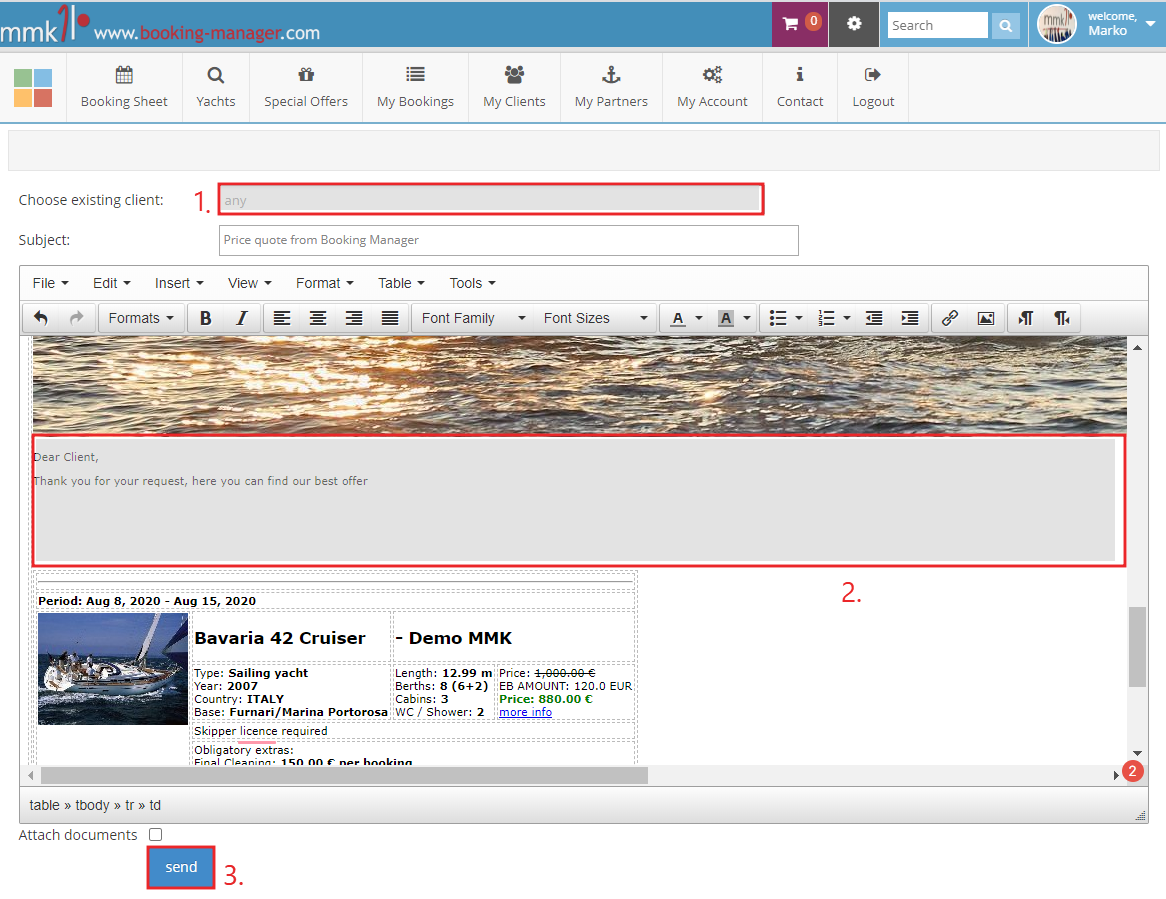Screen dimensions: 1166x899
Task: Open the Formats dropdown
Action: [x=141, y=318]
